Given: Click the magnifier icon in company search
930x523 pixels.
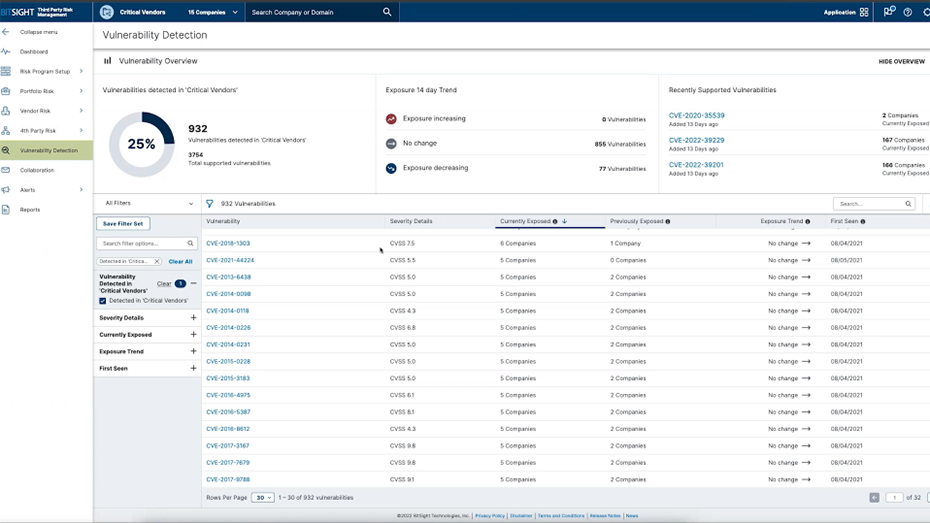Looking at the screenshot, I should pos(387,12).
